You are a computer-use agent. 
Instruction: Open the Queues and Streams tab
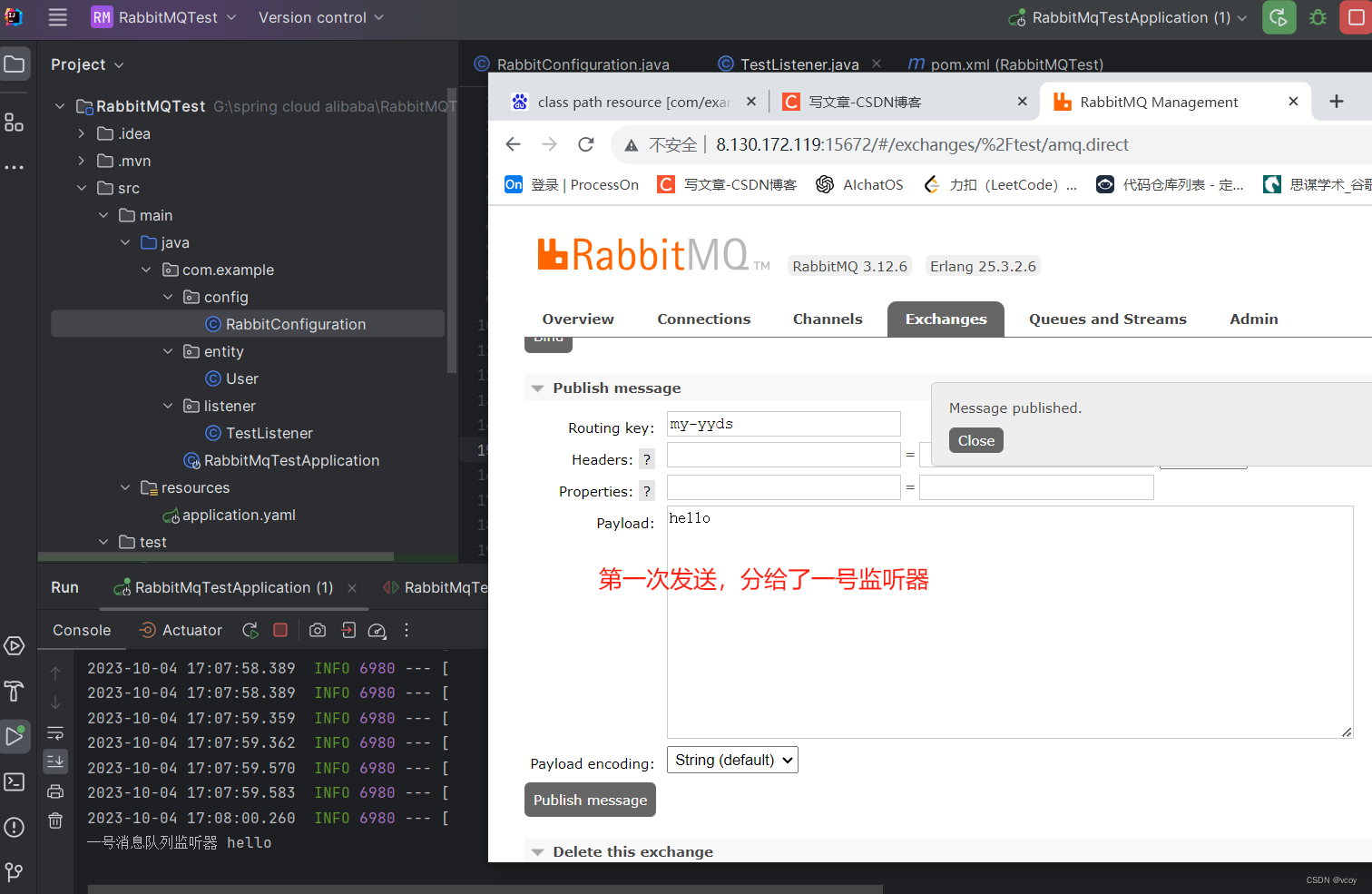click(1108, 319)
